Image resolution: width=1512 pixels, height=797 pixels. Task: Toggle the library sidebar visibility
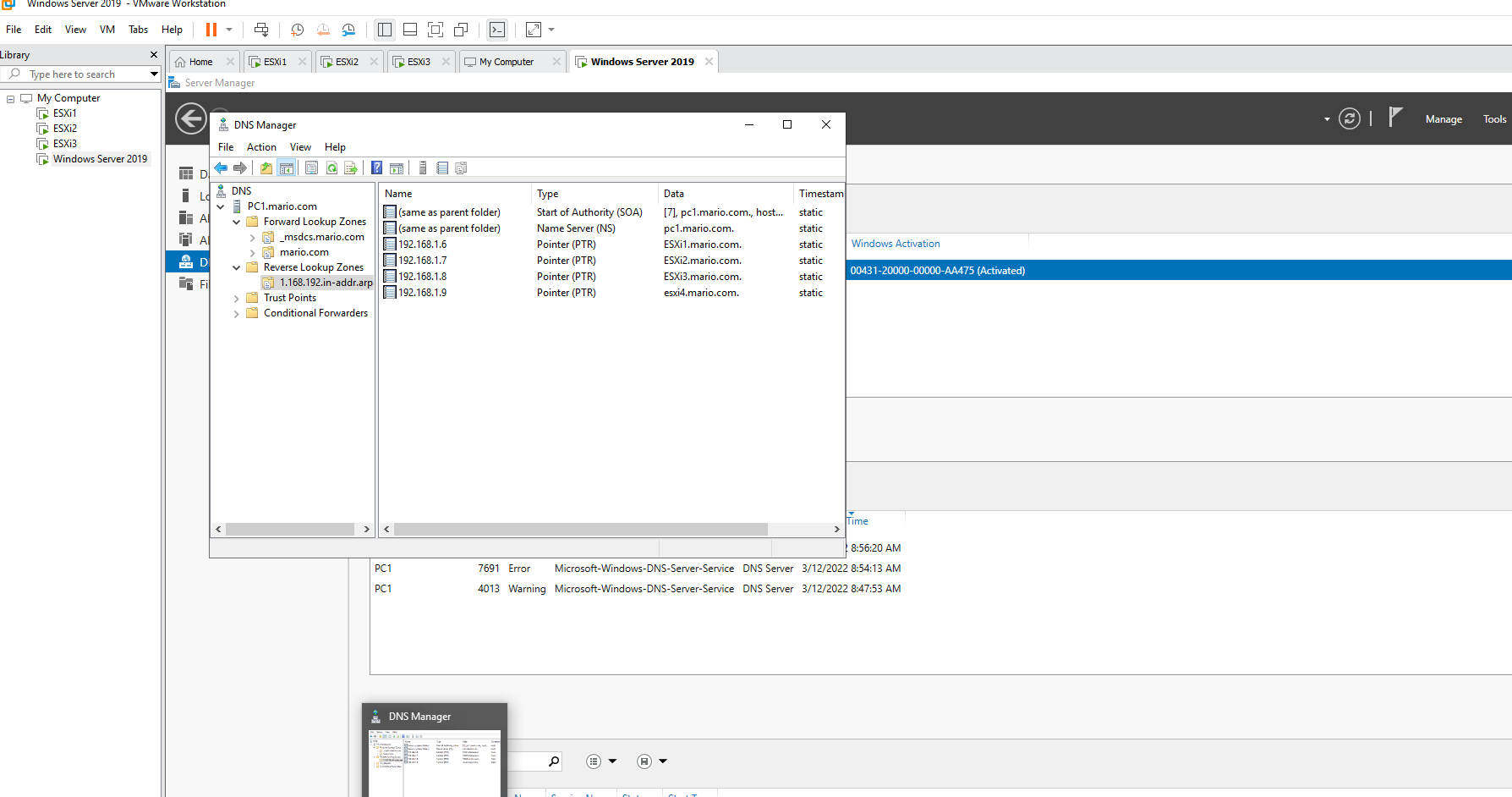tap(385, 30)
